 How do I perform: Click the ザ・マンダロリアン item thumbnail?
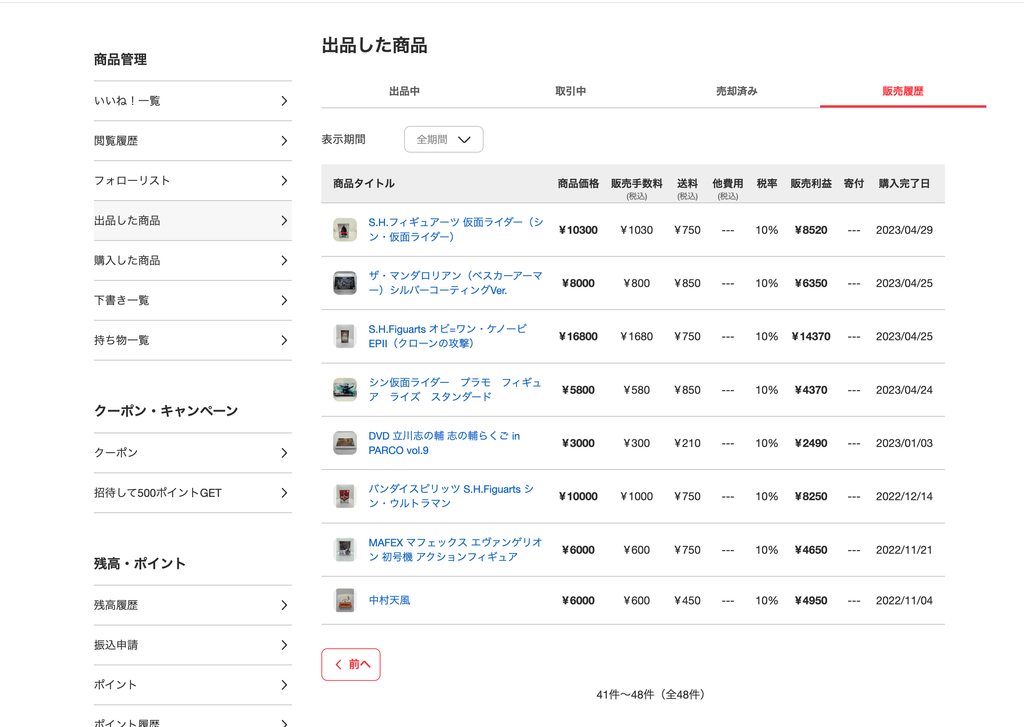point(345,283)
